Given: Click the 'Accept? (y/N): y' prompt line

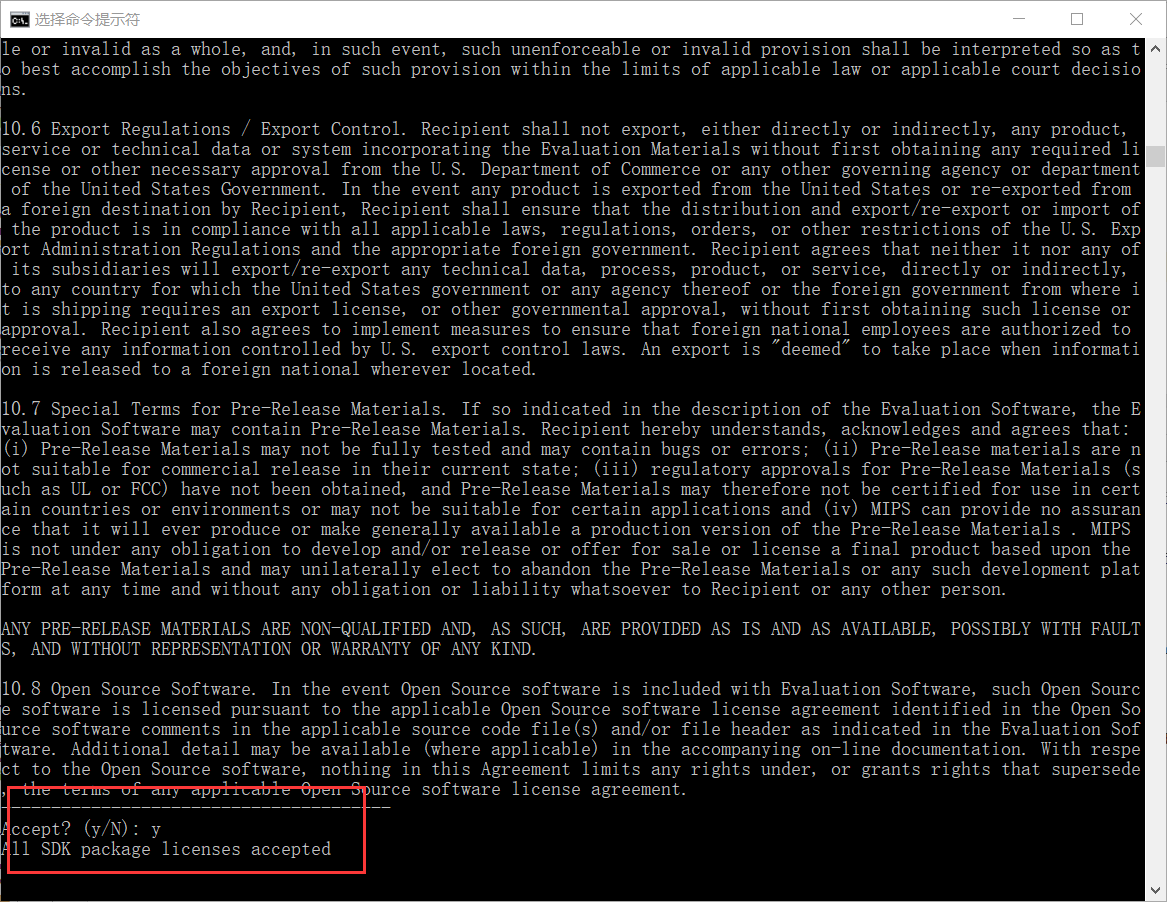Looking at the screenshot, I should point(81,829).
